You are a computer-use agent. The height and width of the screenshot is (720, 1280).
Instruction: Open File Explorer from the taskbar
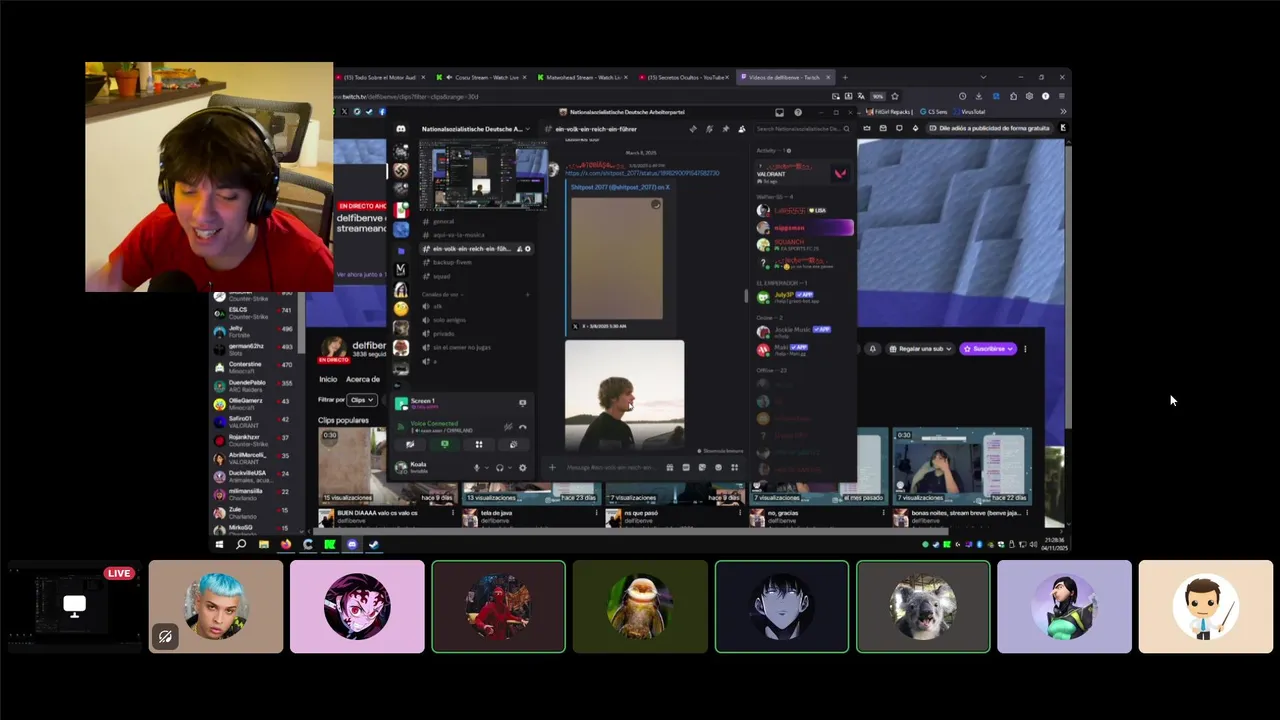point(264,545)
